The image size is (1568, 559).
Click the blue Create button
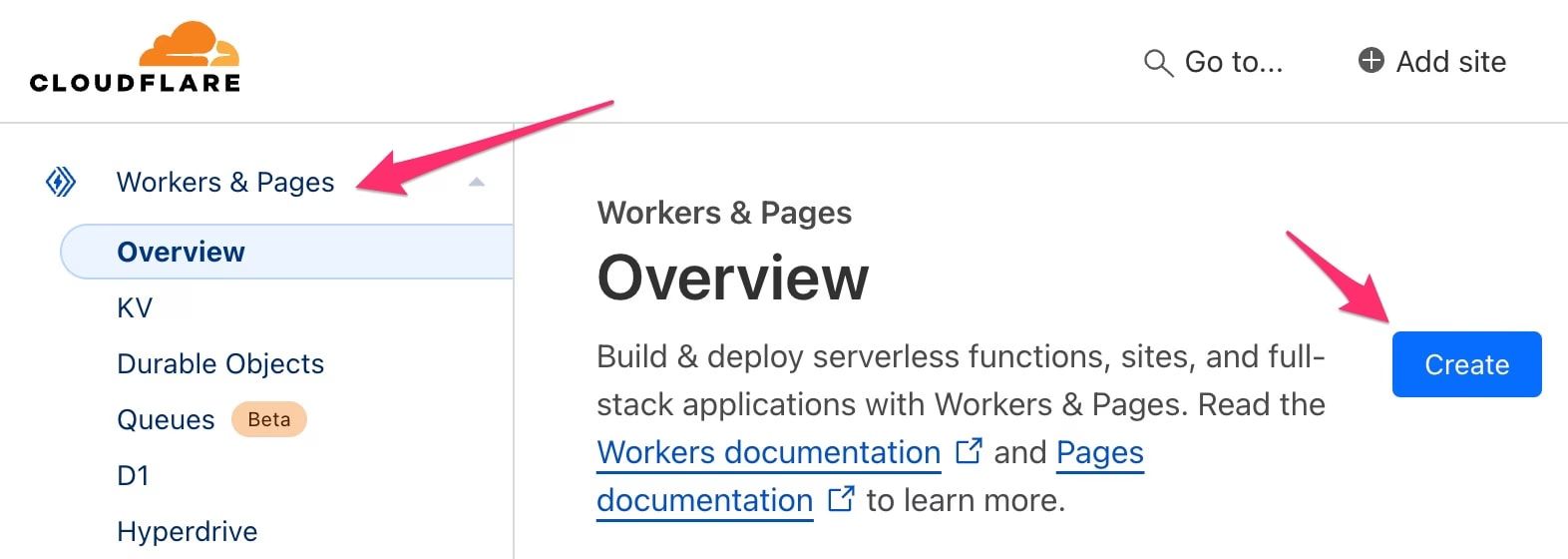[1466, 364]
